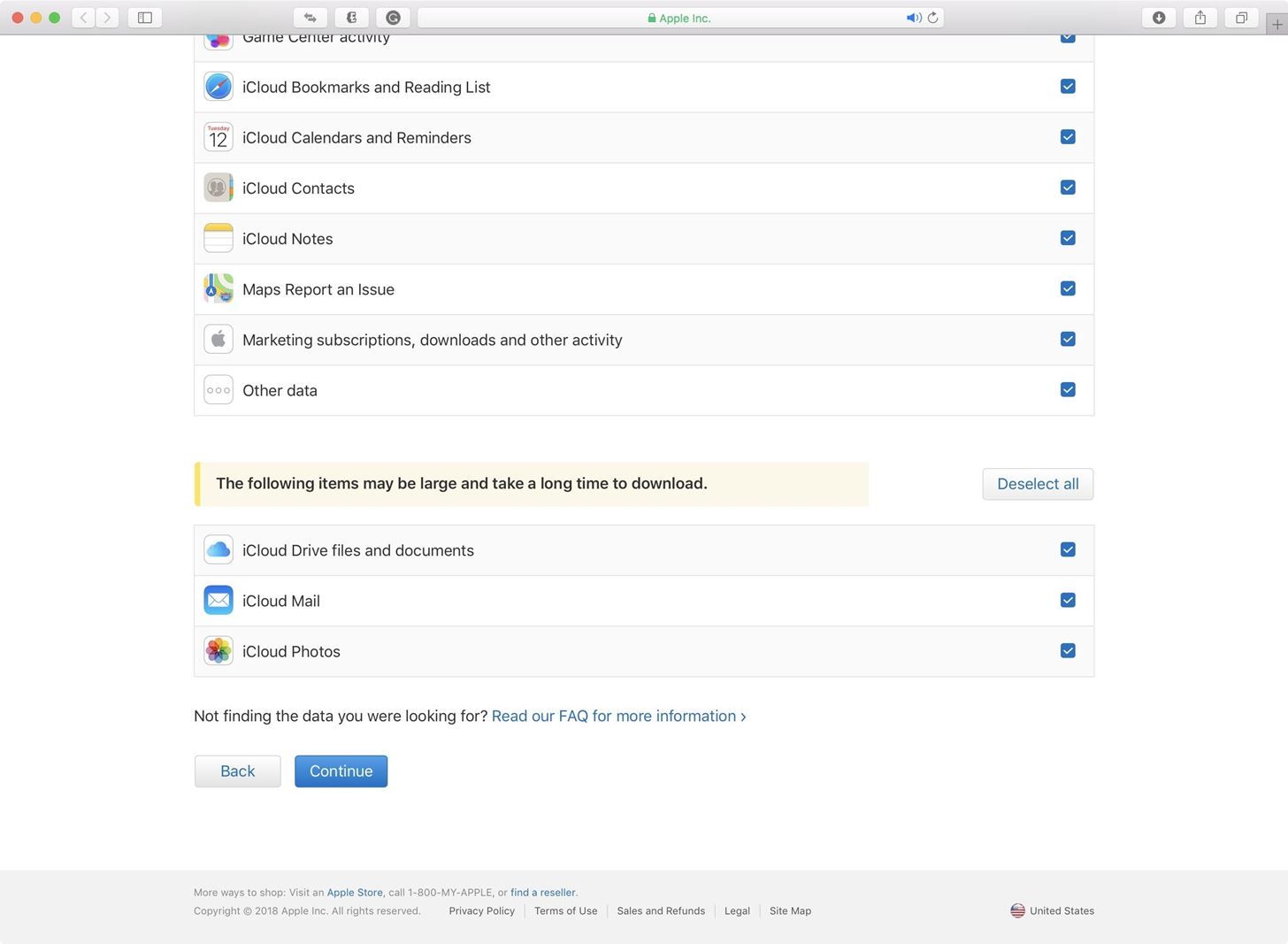Uncheck the Other data checkbox
Image resolution: width=1288 pixels, height=944 pixels.
(x=1068, y=389)
